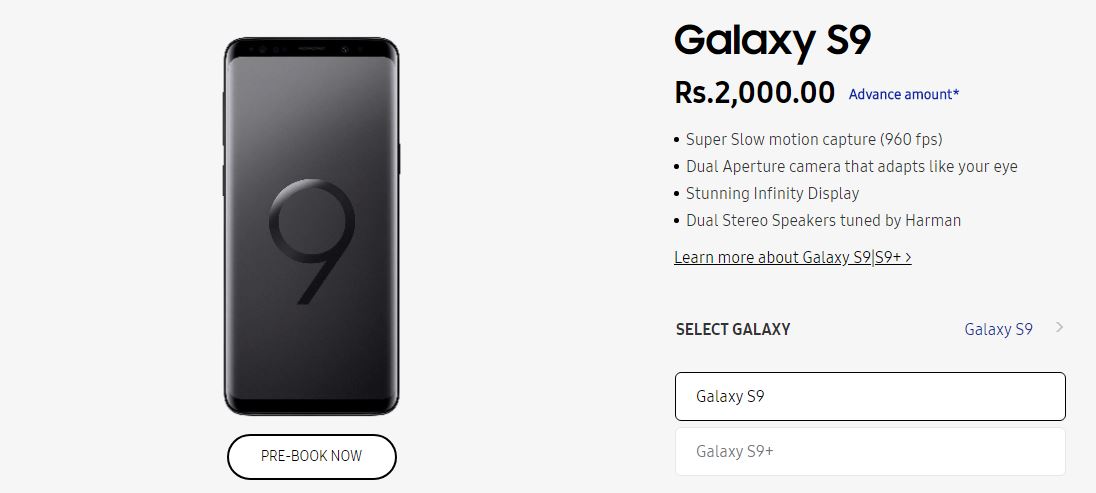Image resolution: width=1096 pixels, height=493 pixels.
Task: Click the blue Galaxy S9 selected value
Action: pyautogui.click(x=998, y=329)
